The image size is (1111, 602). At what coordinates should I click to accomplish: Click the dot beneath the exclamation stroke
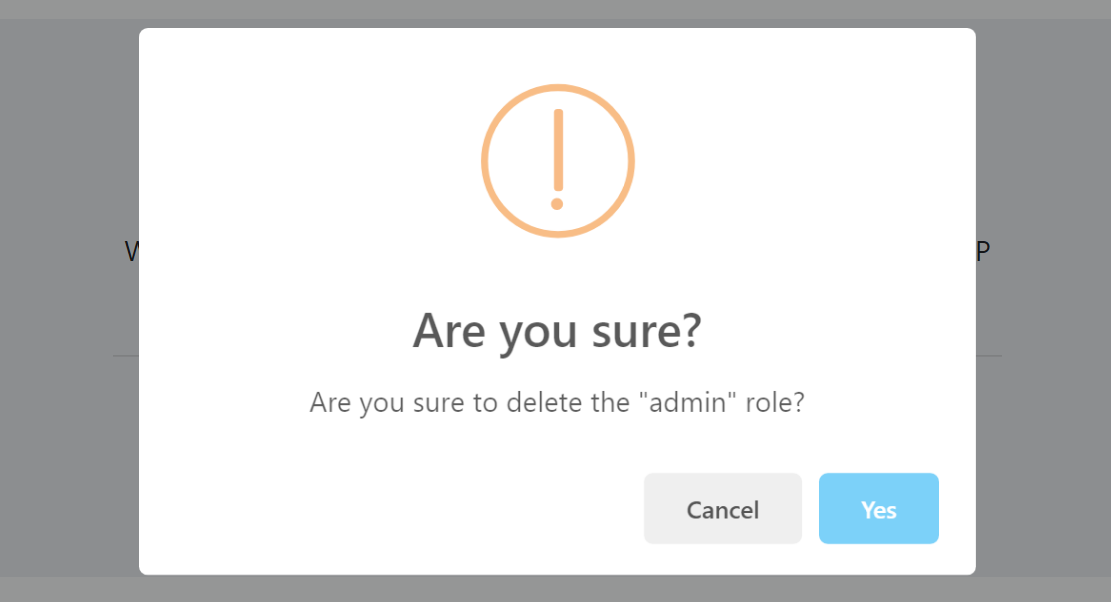pos(558,203)
